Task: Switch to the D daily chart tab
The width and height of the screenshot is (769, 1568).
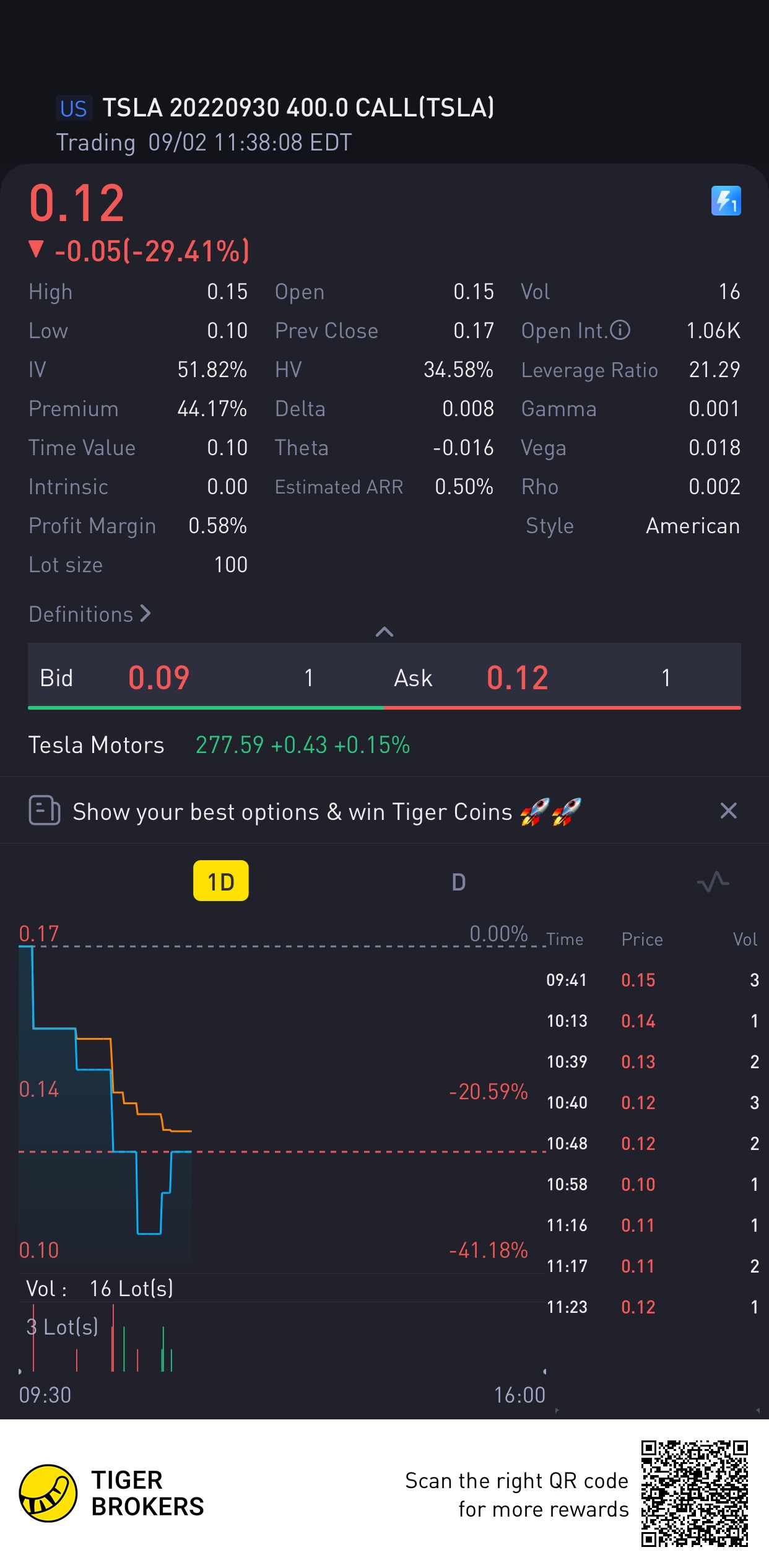Action: [458, 882]
